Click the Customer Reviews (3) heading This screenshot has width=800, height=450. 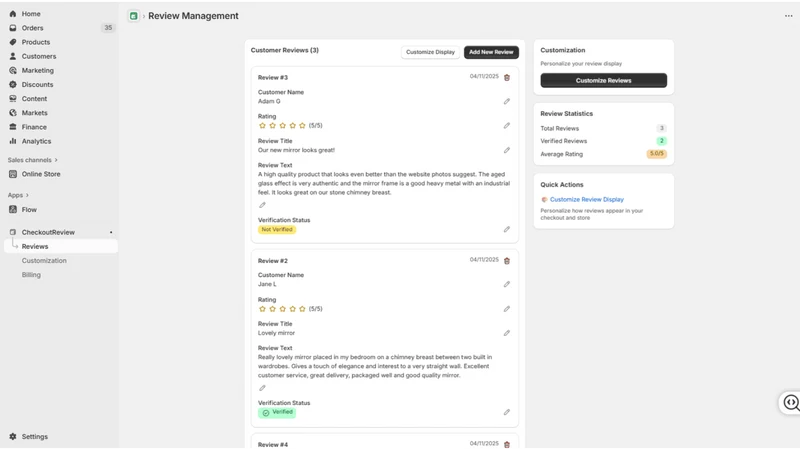point(285,51)
